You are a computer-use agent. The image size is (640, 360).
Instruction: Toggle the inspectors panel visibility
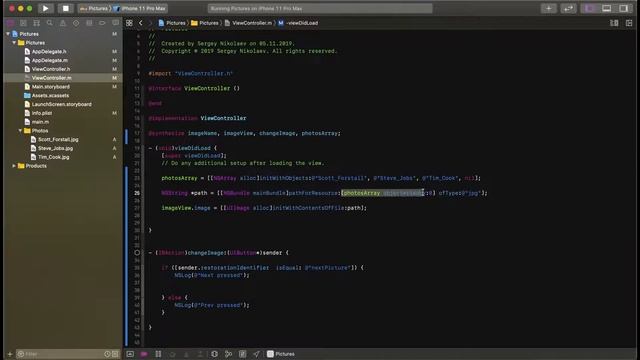tap(623, 8)
